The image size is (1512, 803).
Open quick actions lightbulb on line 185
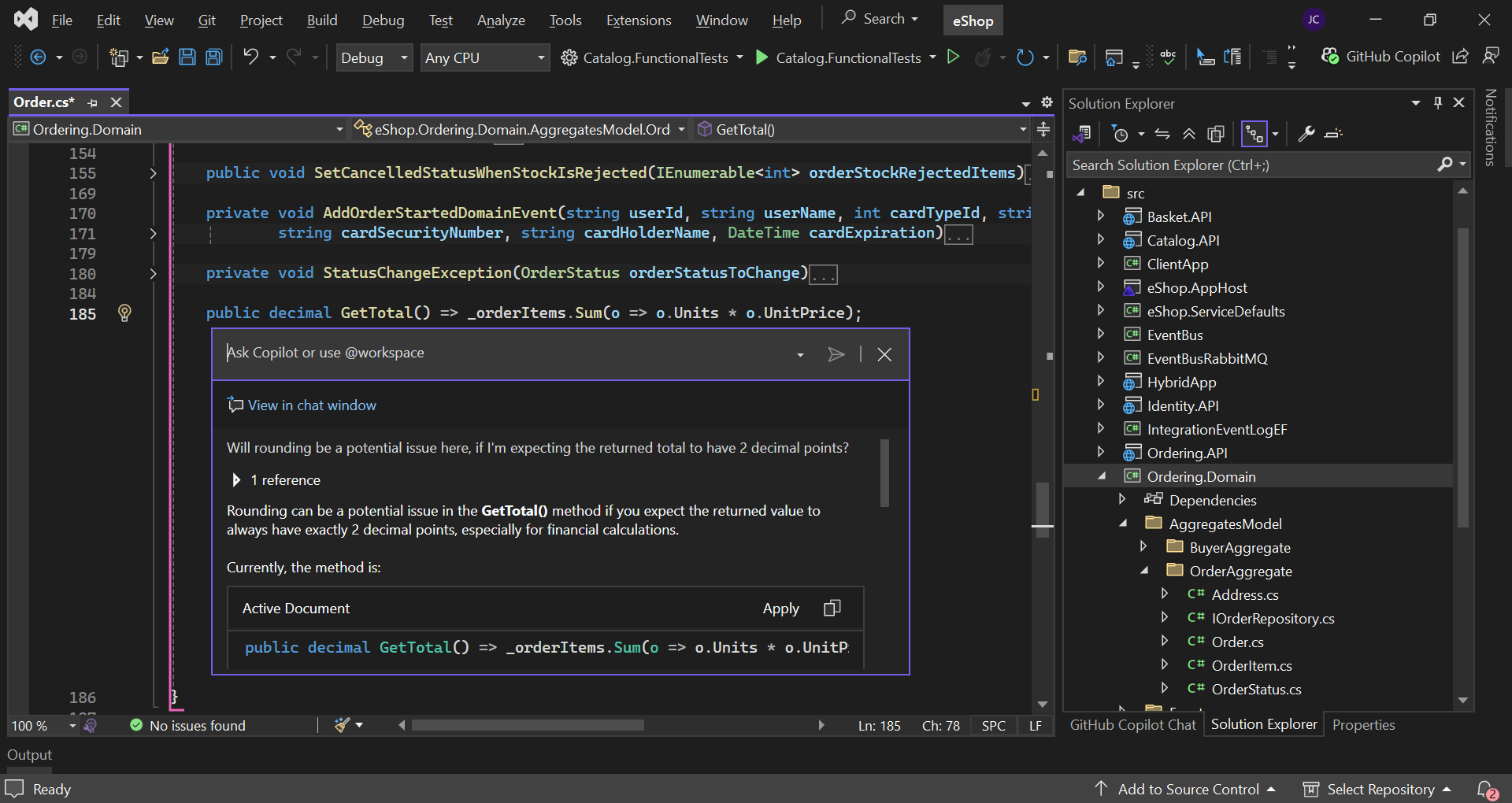click(x=124, y=313)
